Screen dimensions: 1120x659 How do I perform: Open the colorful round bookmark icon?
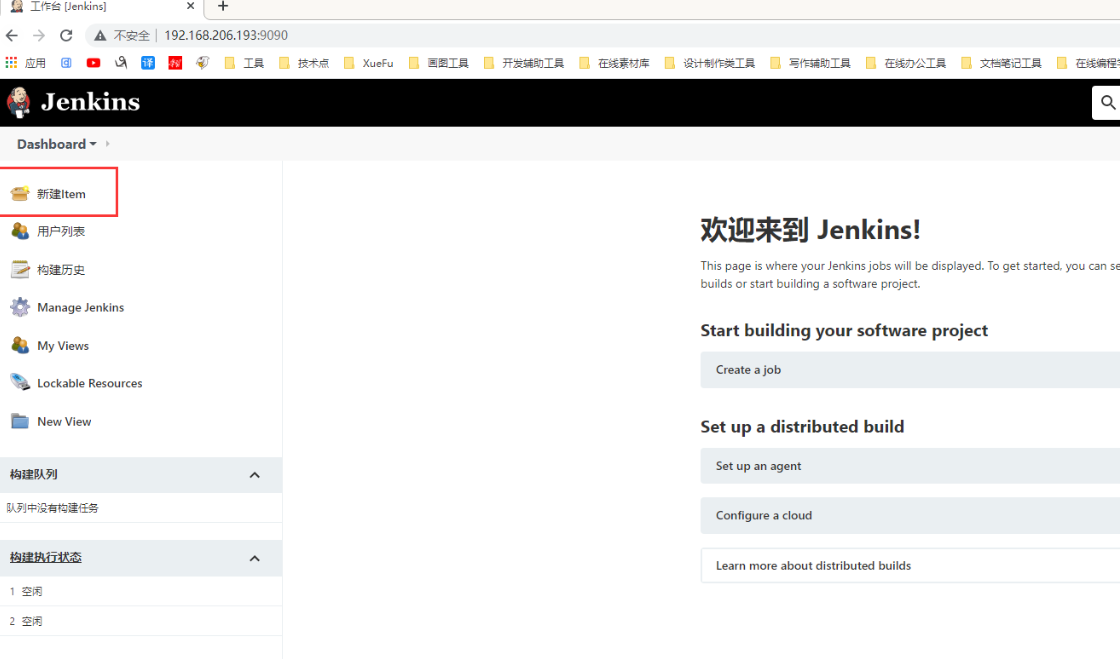click(203, 63)
